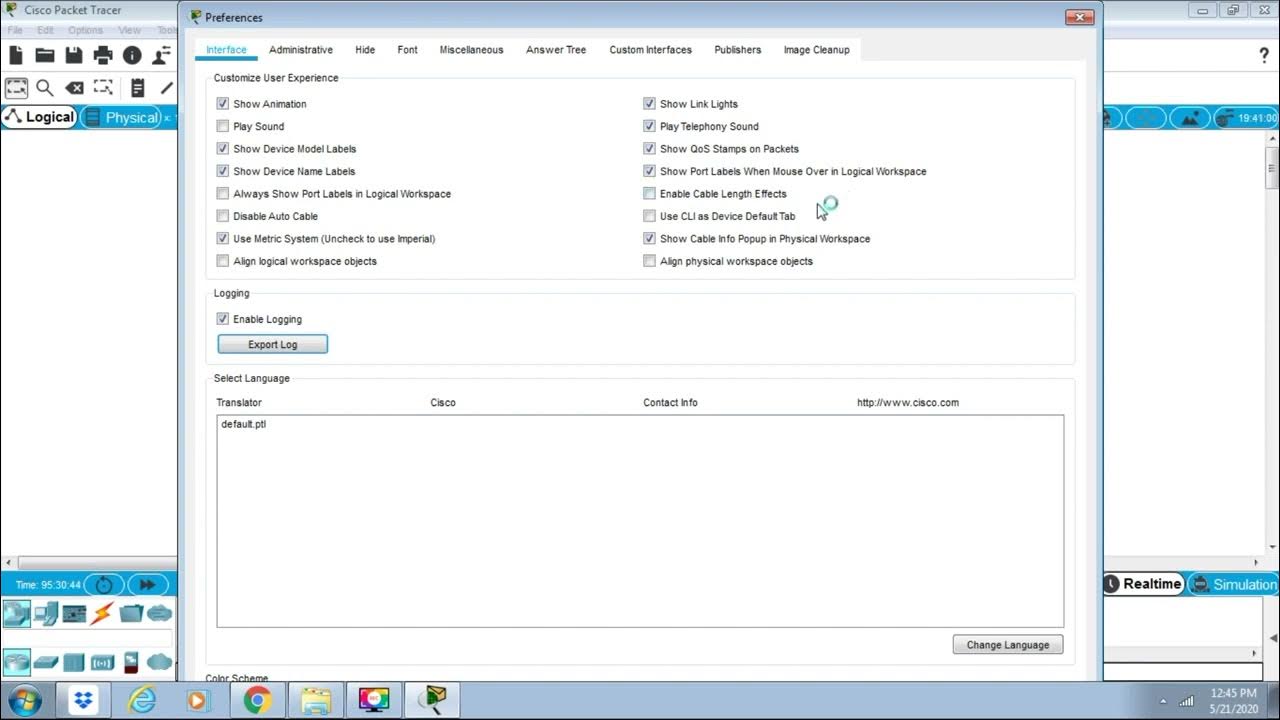Open Custom Interfaces tab
Screen dimensions: 1280x720
(x=650, y=50)
